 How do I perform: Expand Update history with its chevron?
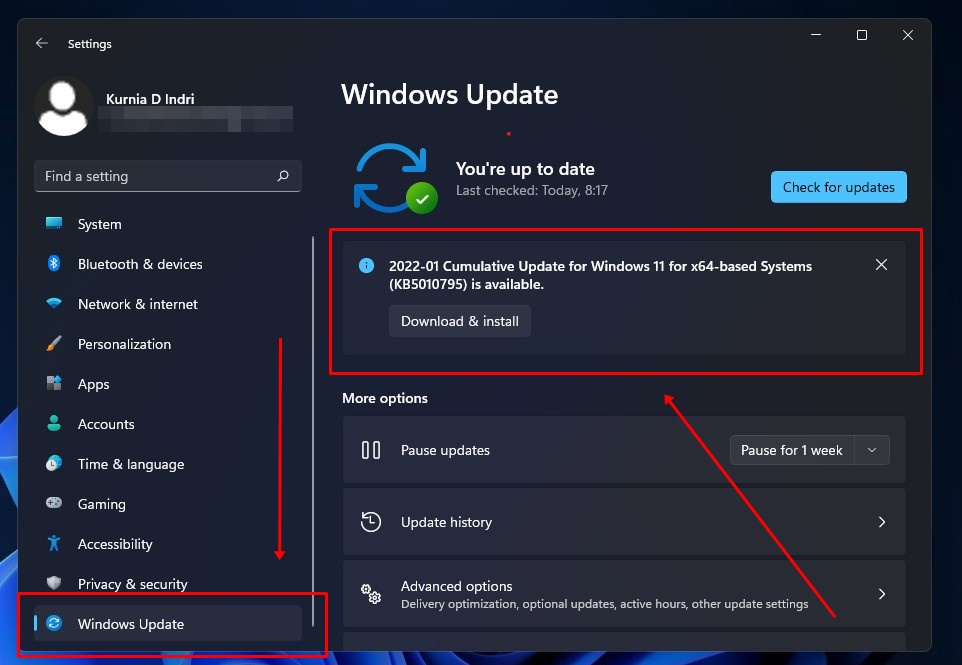881,522
